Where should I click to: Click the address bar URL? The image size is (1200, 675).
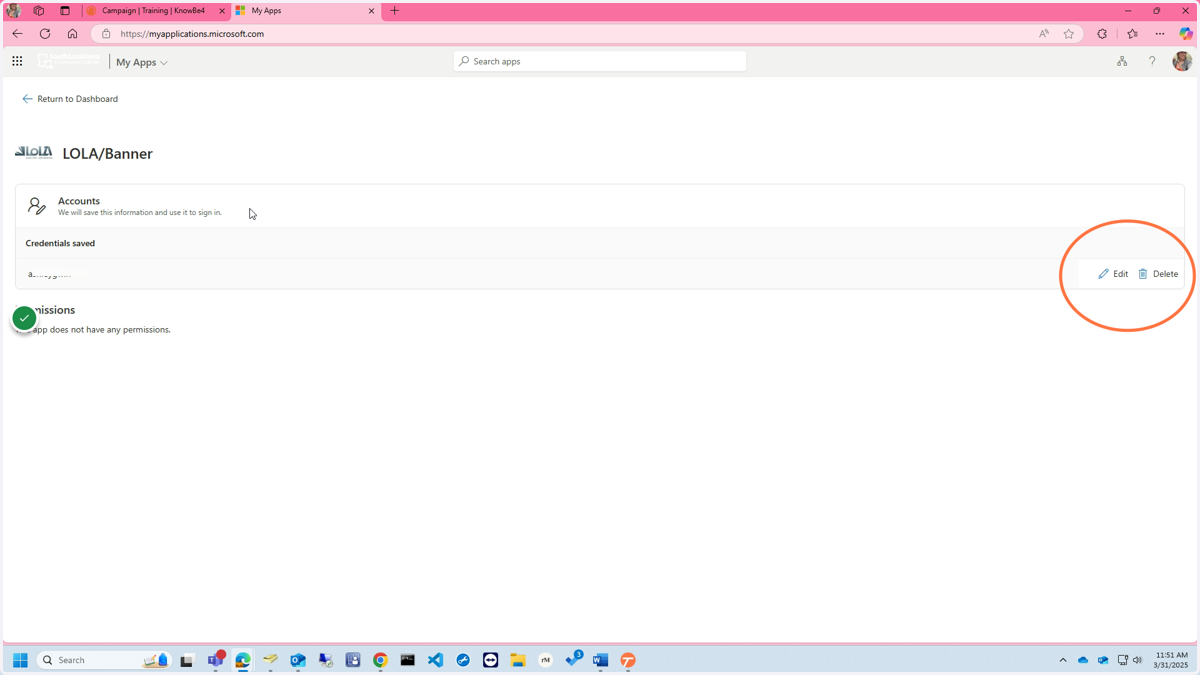pyautogui.click(x=192, y=34)
